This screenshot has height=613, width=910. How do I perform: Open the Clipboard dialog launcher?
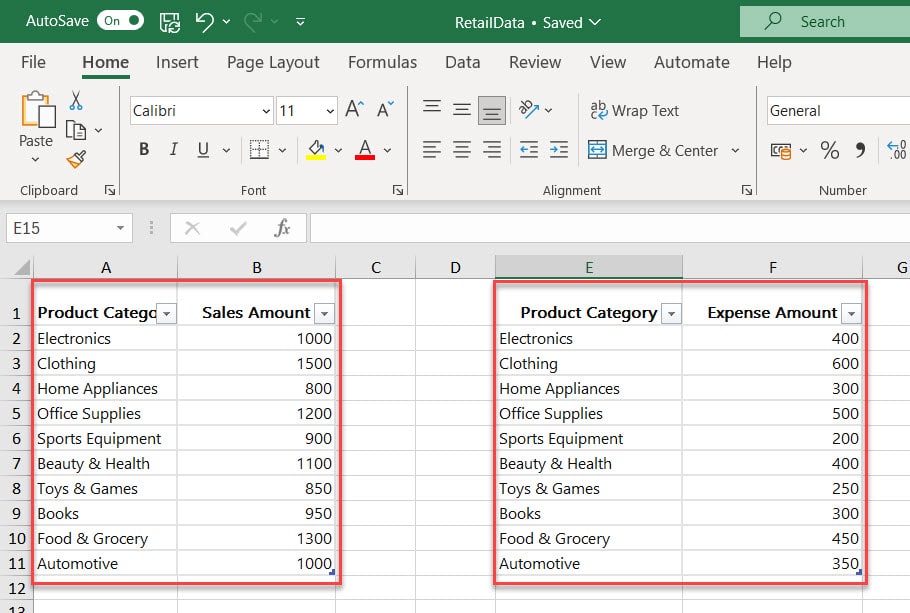point(110,190)
